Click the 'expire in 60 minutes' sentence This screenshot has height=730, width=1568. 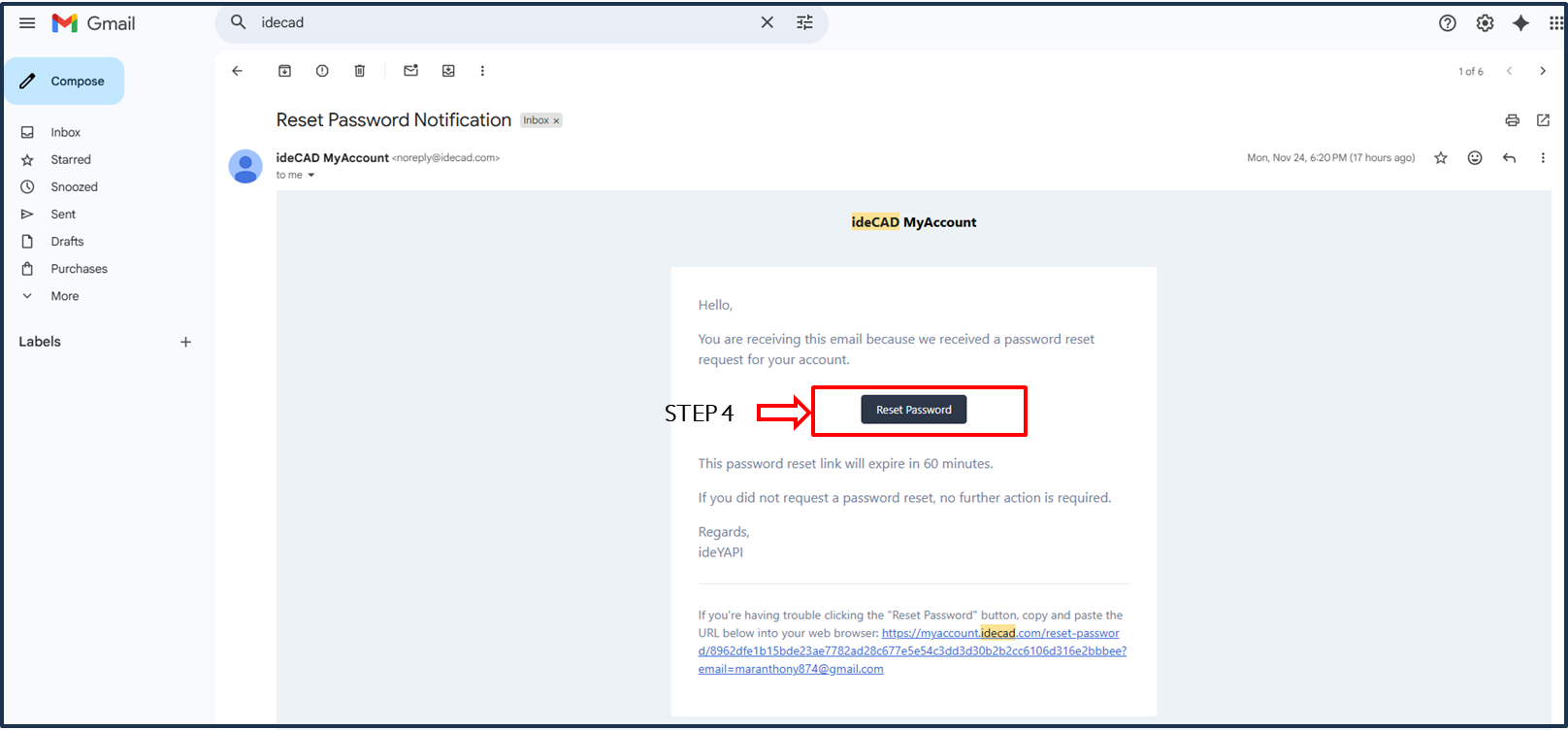[x=846, y=464]
